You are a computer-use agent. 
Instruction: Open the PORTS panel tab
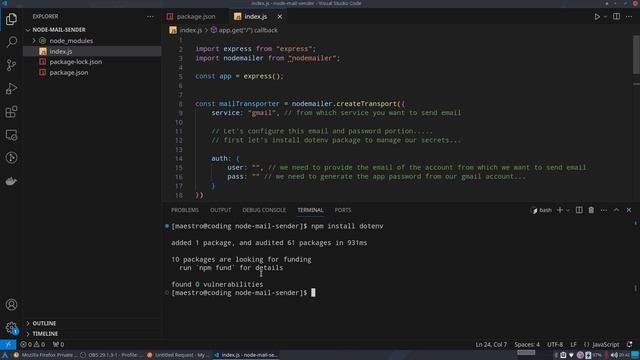343,210
